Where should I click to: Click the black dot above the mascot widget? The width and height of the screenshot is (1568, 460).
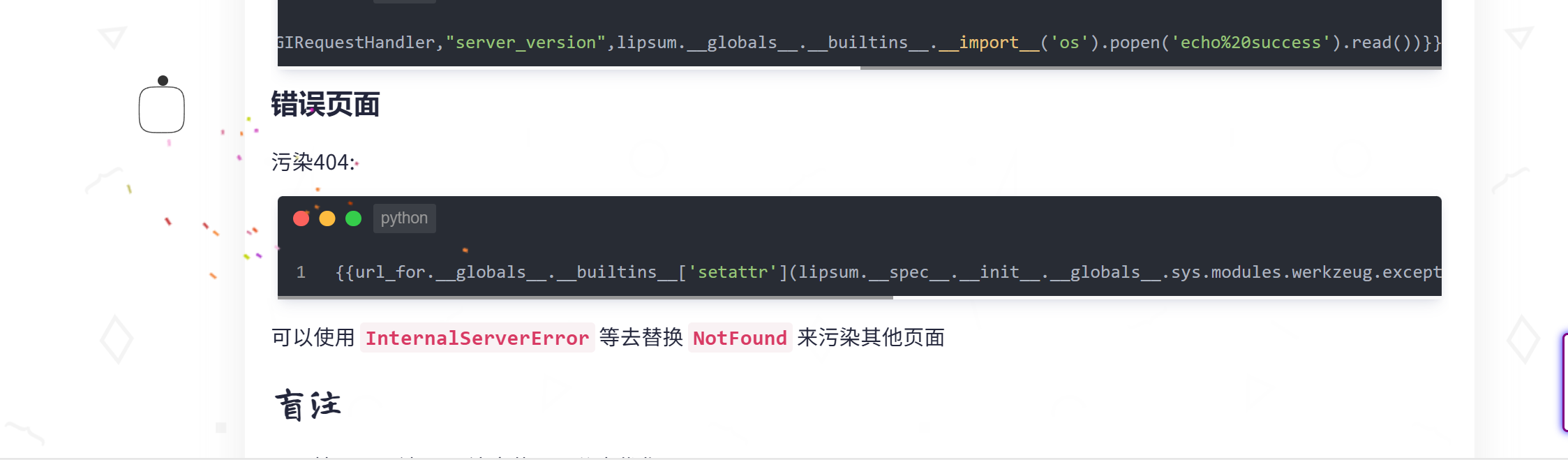[x=163, y=80]
